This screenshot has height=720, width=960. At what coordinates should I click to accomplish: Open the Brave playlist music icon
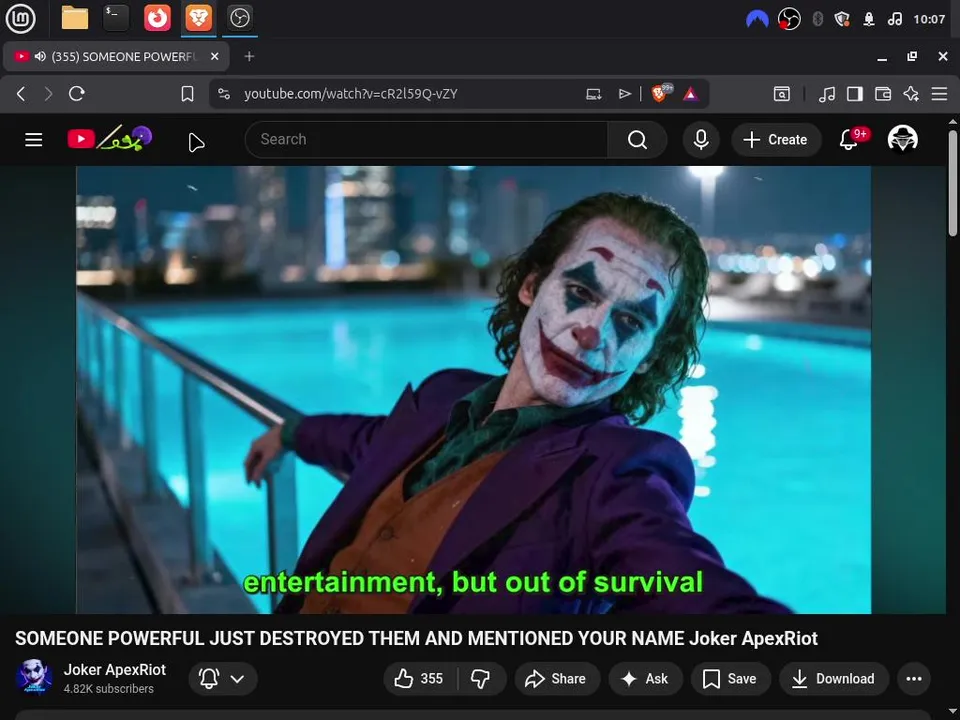[x=827, y=94]
